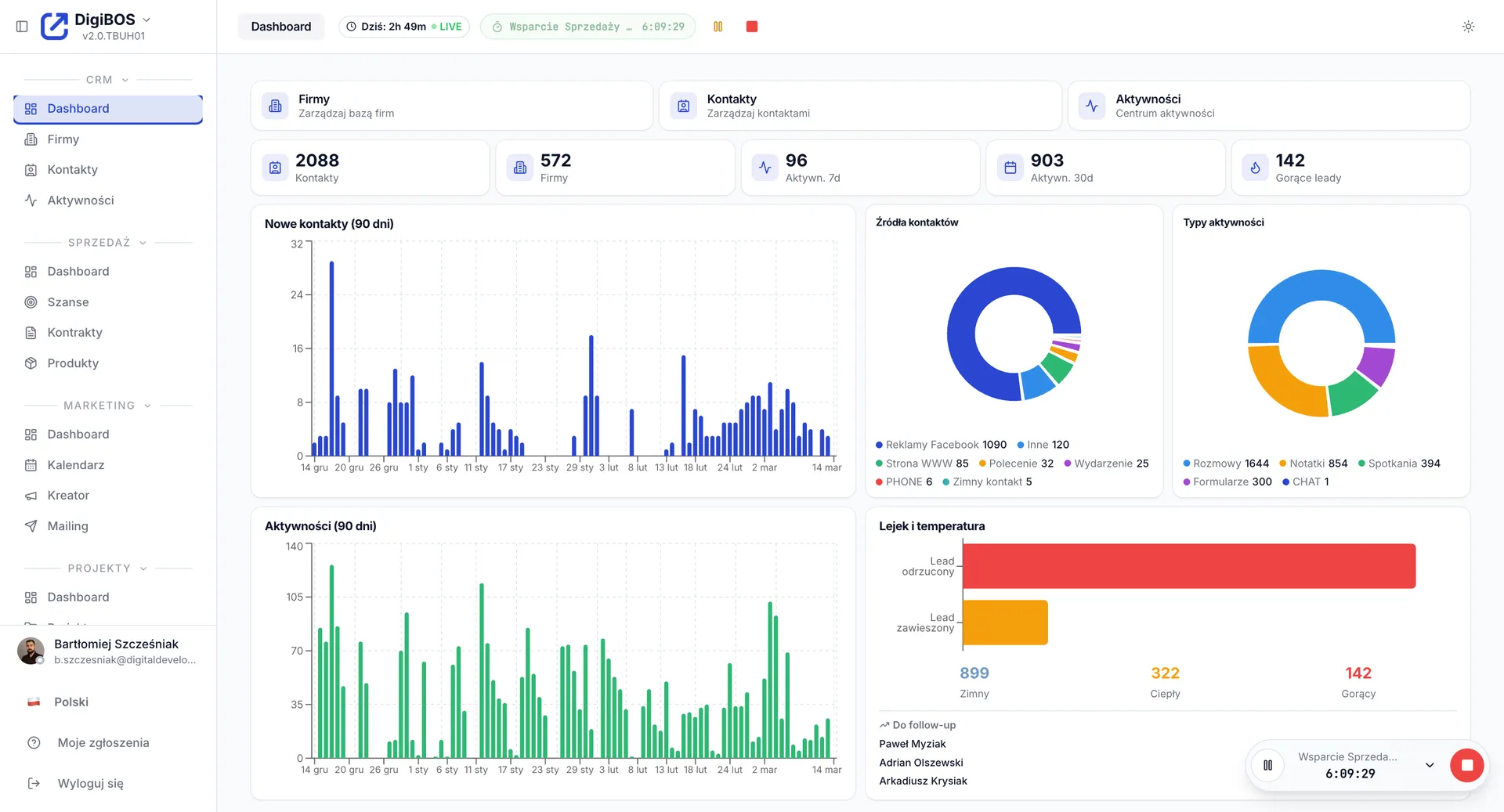Click the 'Centrum aktywności' card
The image size is (1504, 812).
(x=1269, y=106)
